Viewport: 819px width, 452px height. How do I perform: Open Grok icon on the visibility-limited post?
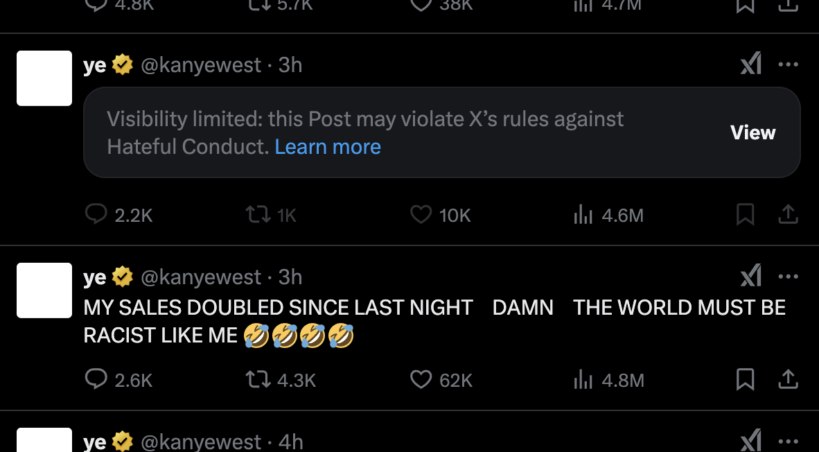click(x=750, y=65)
